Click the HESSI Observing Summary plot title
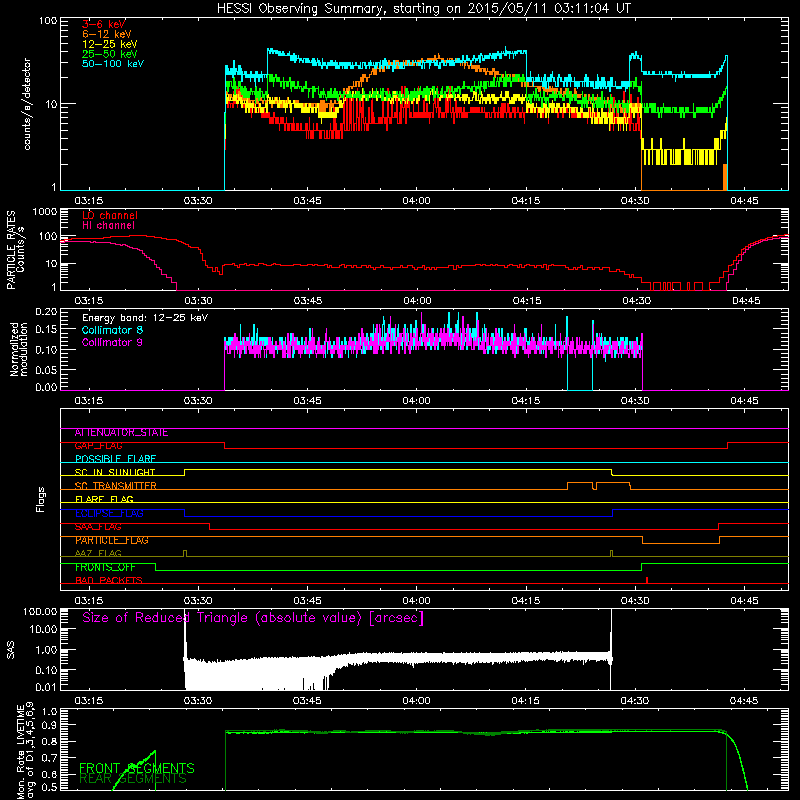This screenshot has width=800, height=800. (424, 9)
